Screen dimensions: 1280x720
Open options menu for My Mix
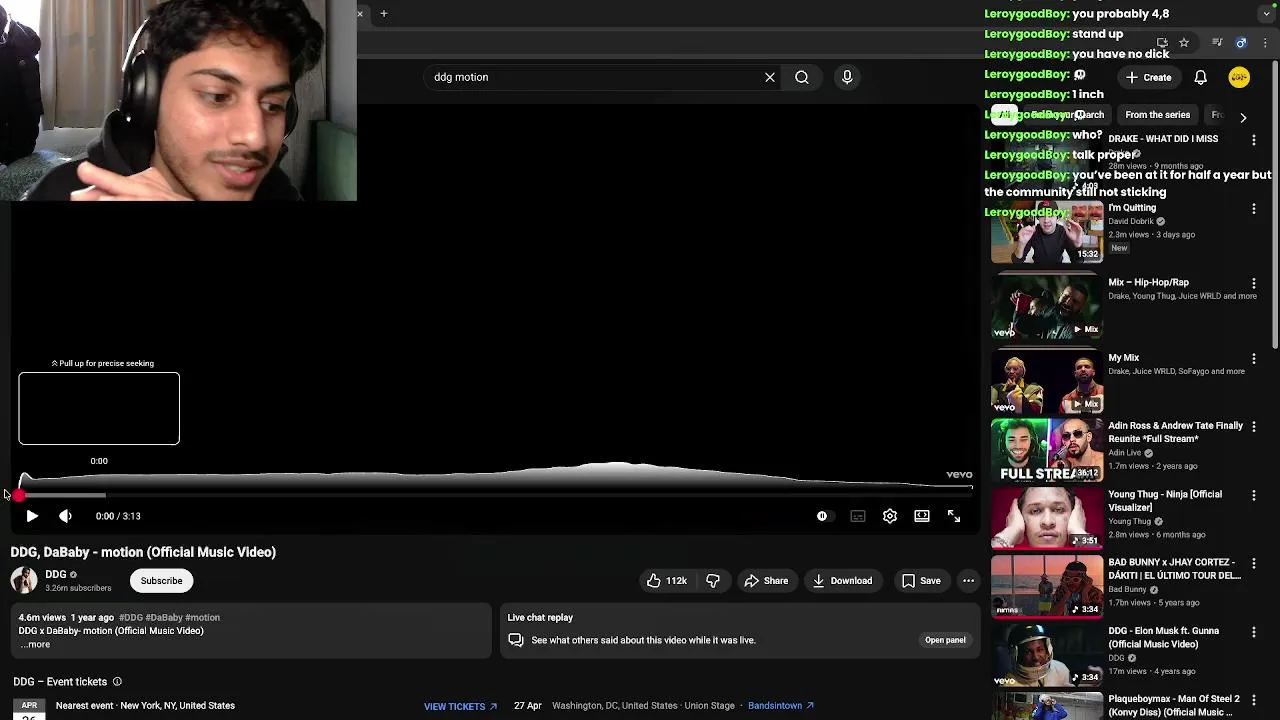click(x=1254, y=359)
